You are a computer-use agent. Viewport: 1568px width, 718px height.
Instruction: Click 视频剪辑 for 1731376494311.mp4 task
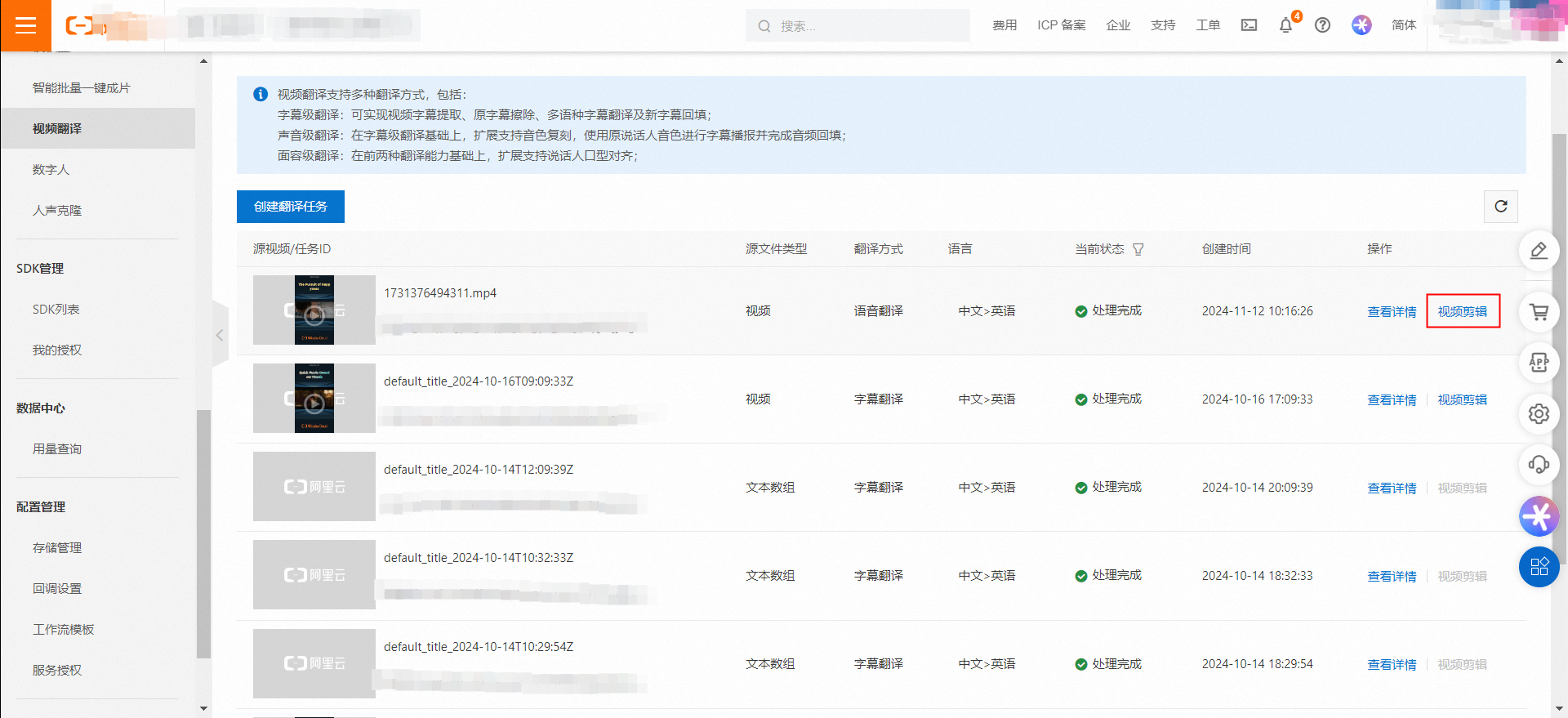pos(1463,311)
